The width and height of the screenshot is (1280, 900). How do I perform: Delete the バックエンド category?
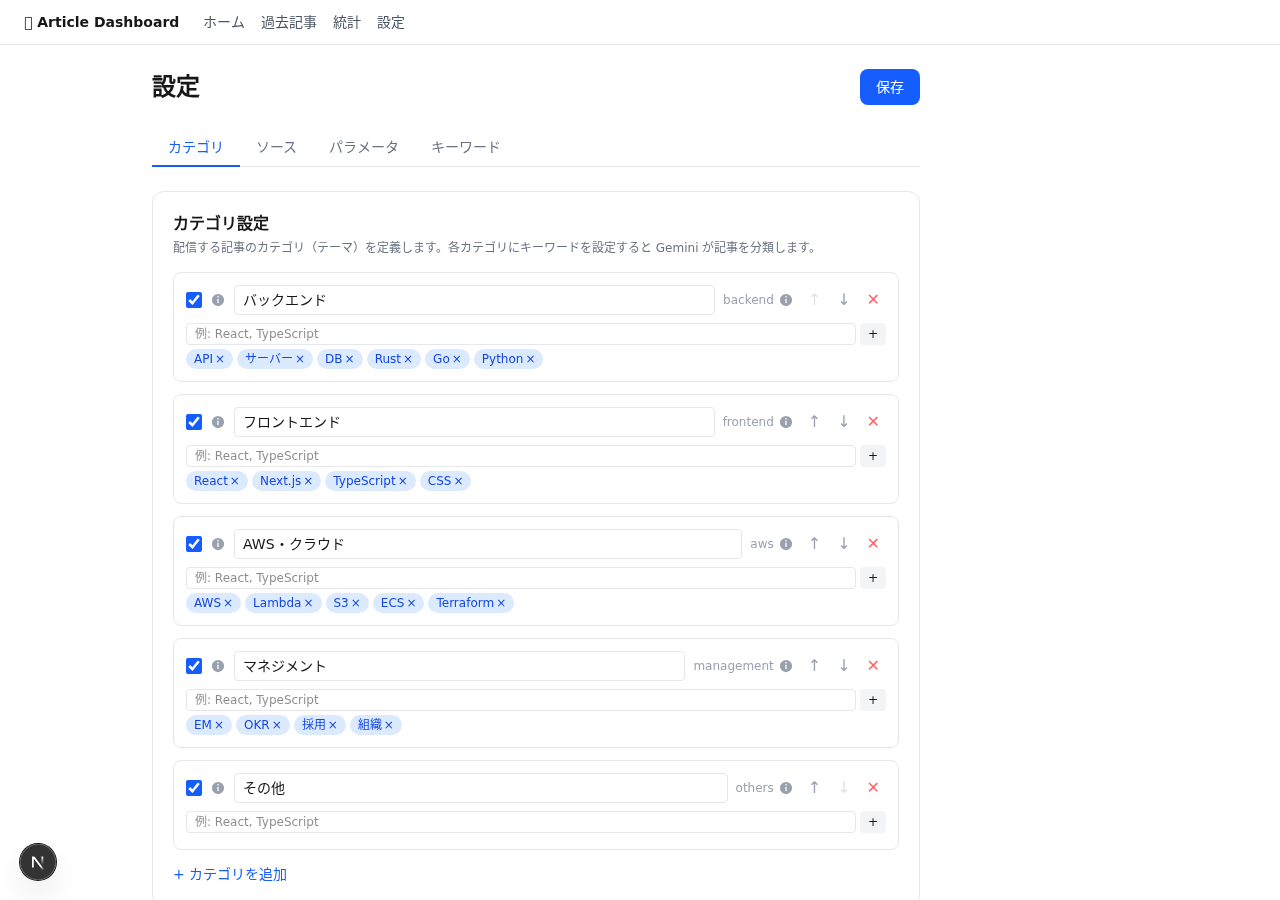pyautogui.click(x=873, y=300)
